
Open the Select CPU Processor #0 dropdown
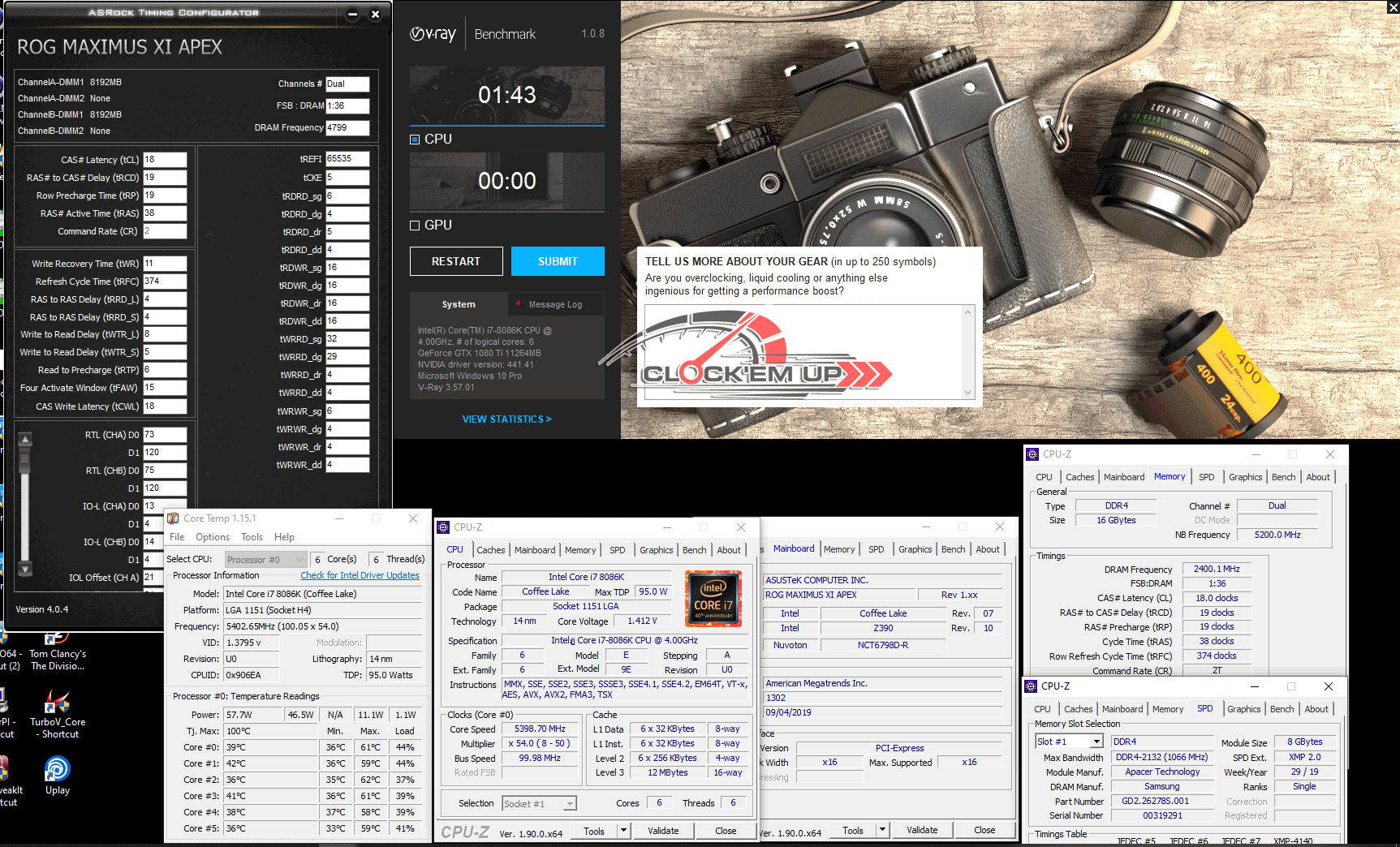(x=266, y=559)
